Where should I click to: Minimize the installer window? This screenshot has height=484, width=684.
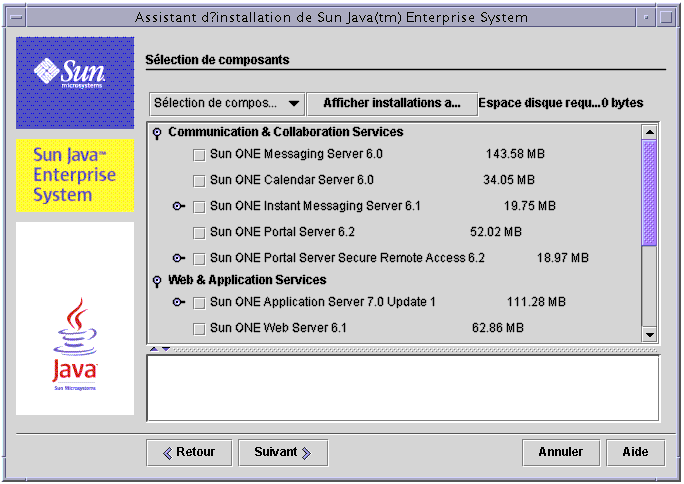646,17
